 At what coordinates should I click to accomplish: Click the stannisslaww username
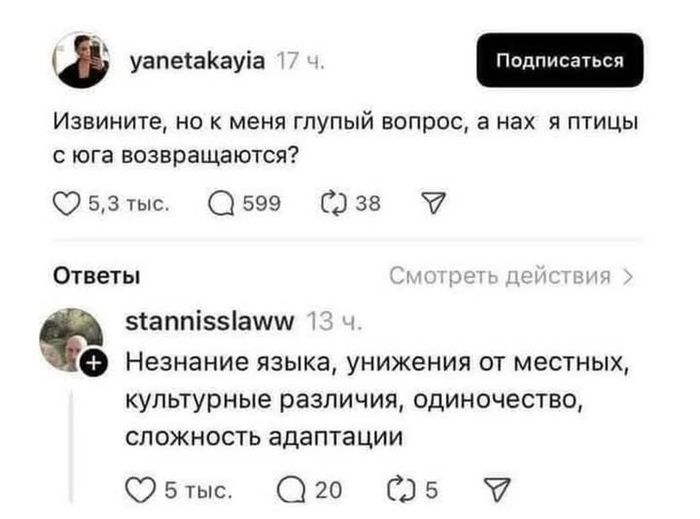coord(208,322)
